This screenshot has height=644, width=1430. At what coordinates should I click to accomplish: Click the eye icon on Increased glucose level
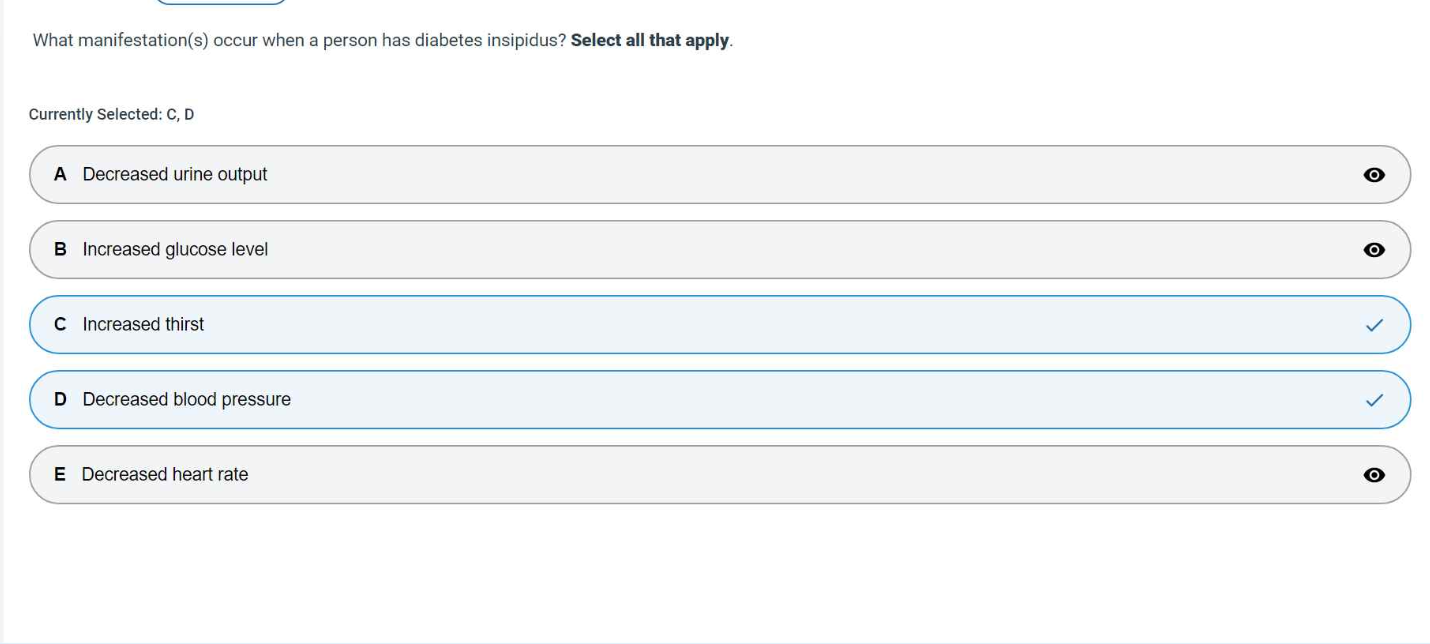pyautogui.click(x=1374, y=250)
